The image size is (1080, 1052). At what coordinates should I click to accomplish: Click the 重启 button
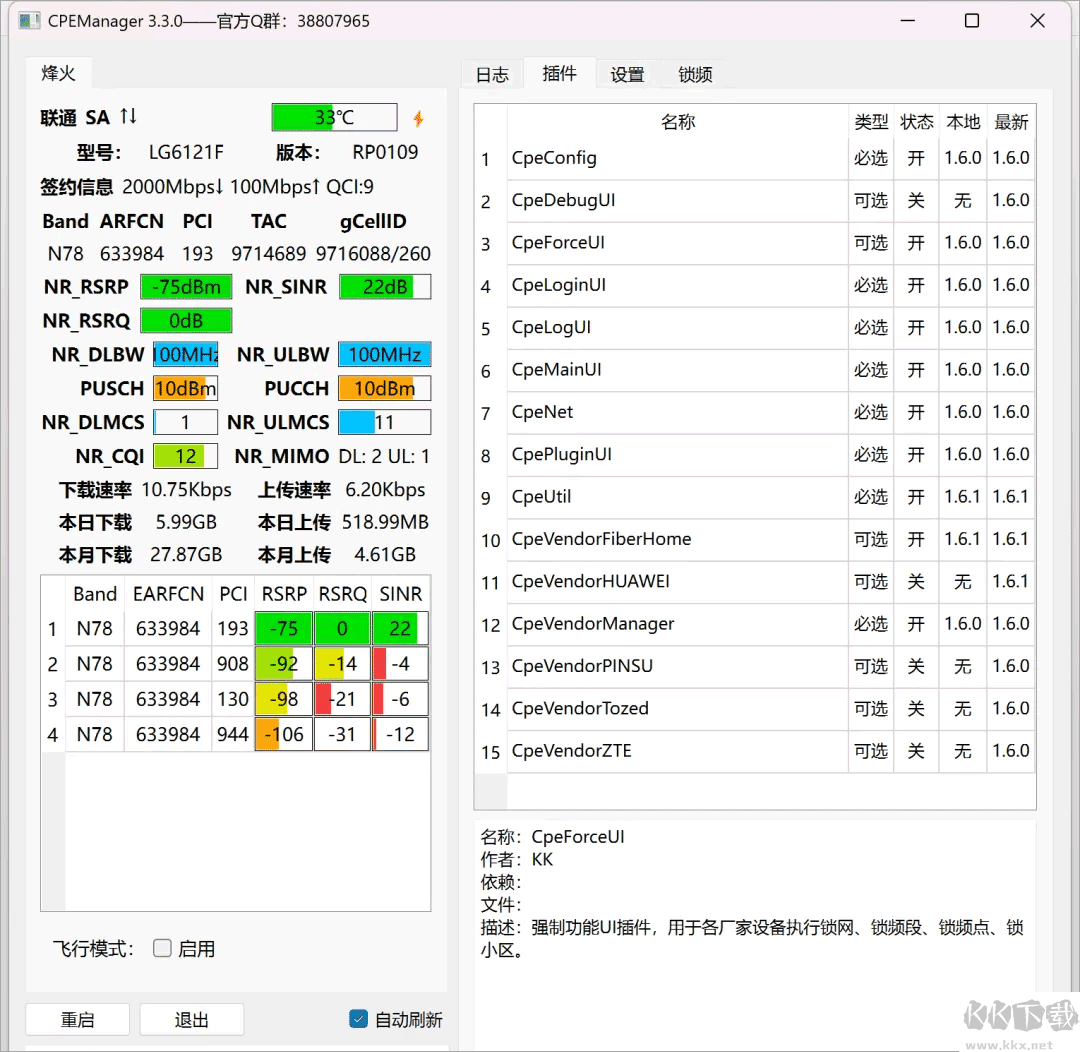pos(77,1019)
